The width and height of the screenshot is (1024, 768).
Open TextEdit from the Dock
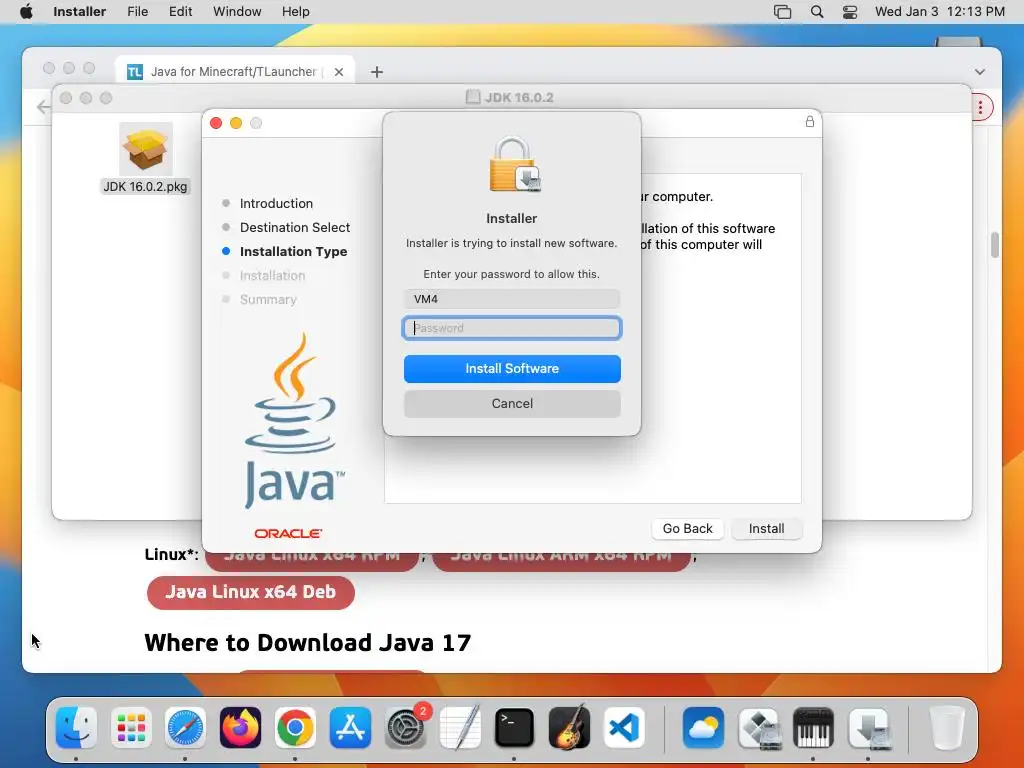click(460, 727)
